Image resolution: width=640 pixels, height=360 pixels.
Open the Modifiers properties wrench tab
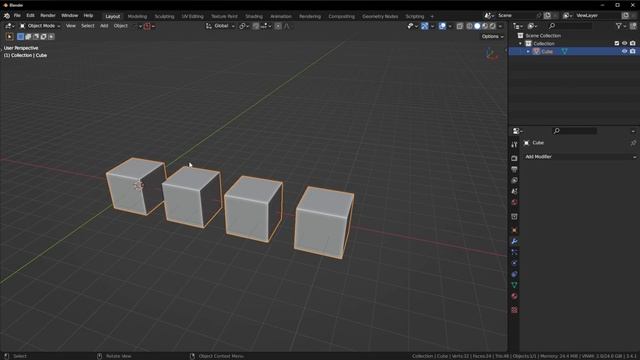click(514, 241)
